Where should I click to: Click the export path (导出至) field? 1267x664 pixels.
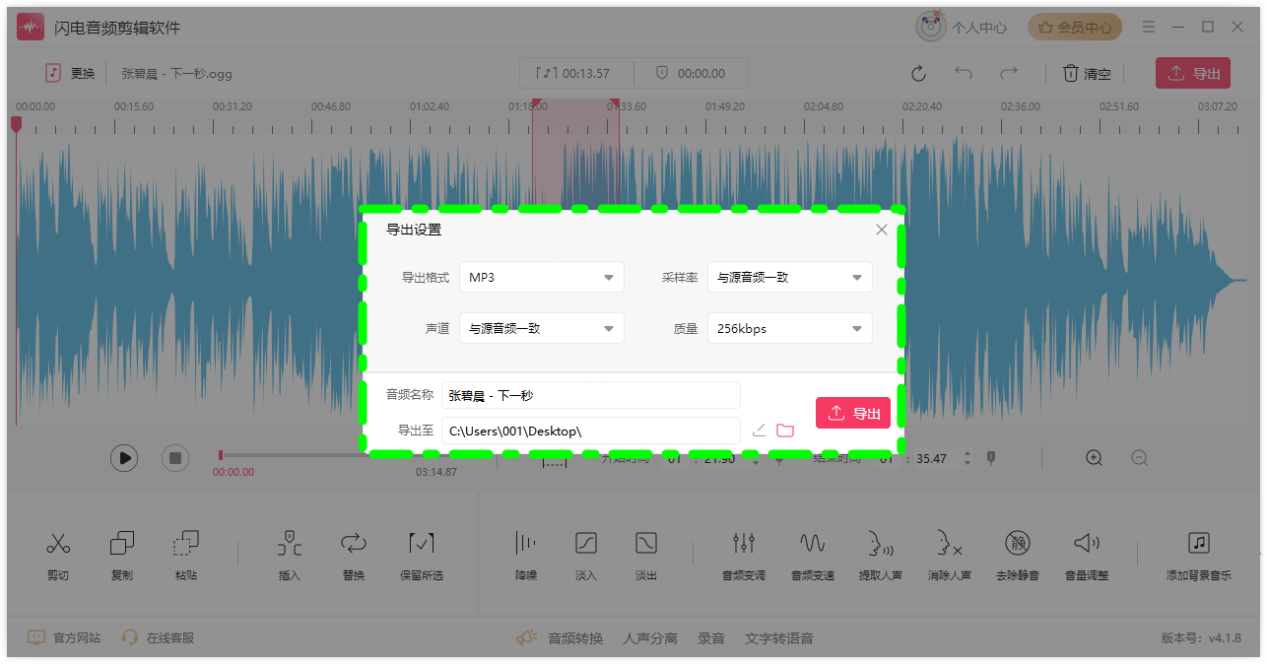click(x=591, y=431)
